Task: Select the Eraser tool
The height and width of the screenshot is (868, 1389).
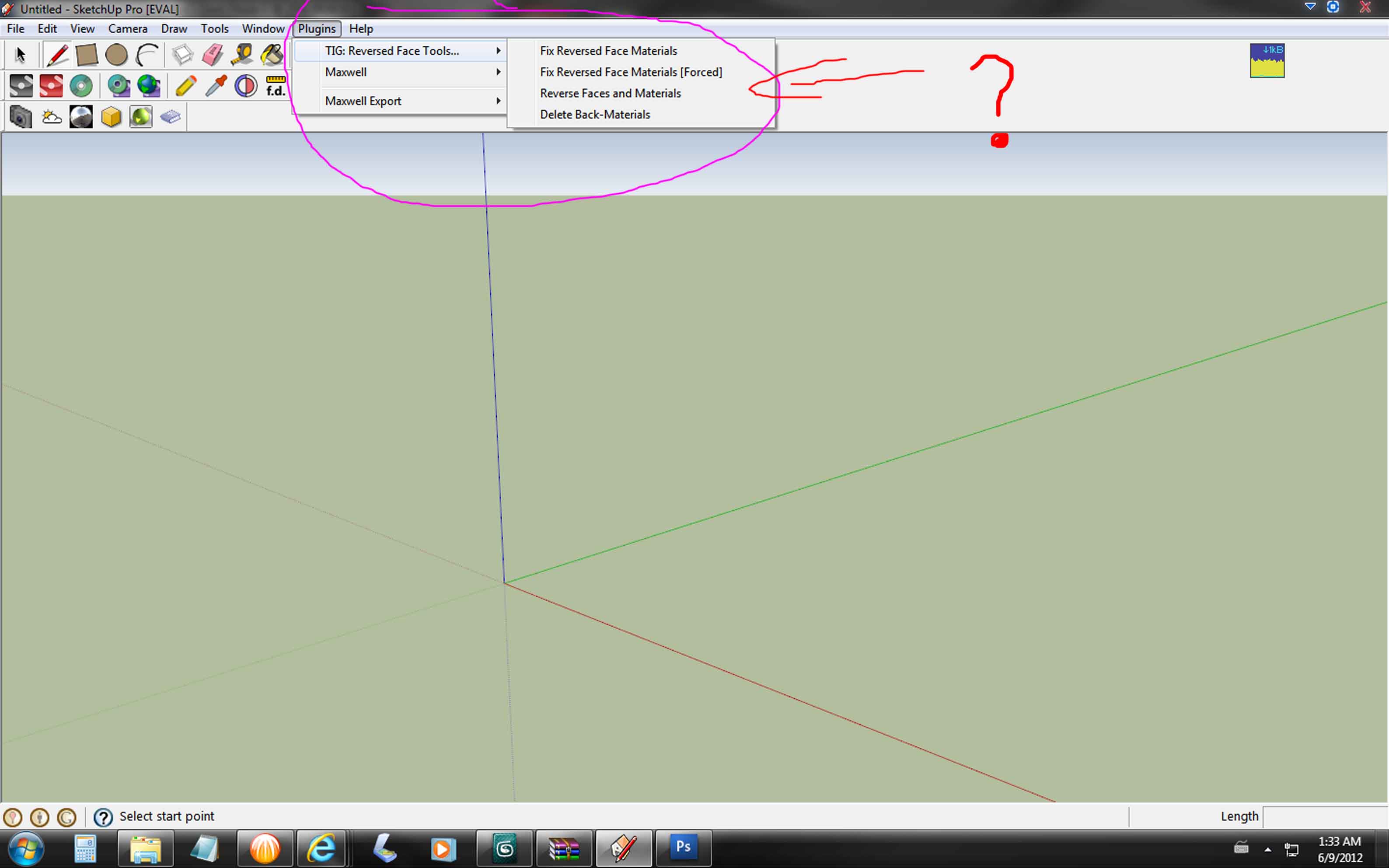Action: click(x=213, y=55)
